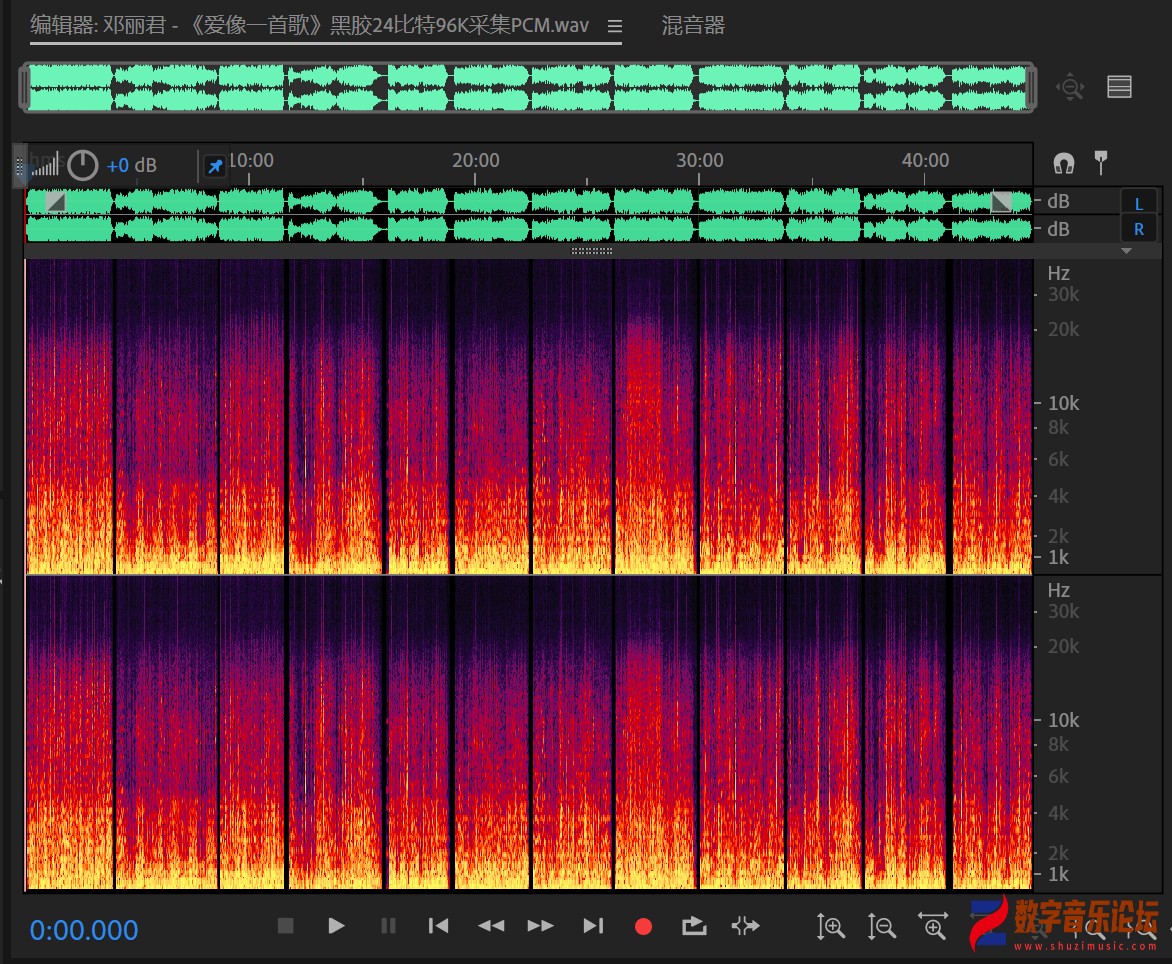
Task: Switch to the 混音器 tab
Action: tap(693, 26)
